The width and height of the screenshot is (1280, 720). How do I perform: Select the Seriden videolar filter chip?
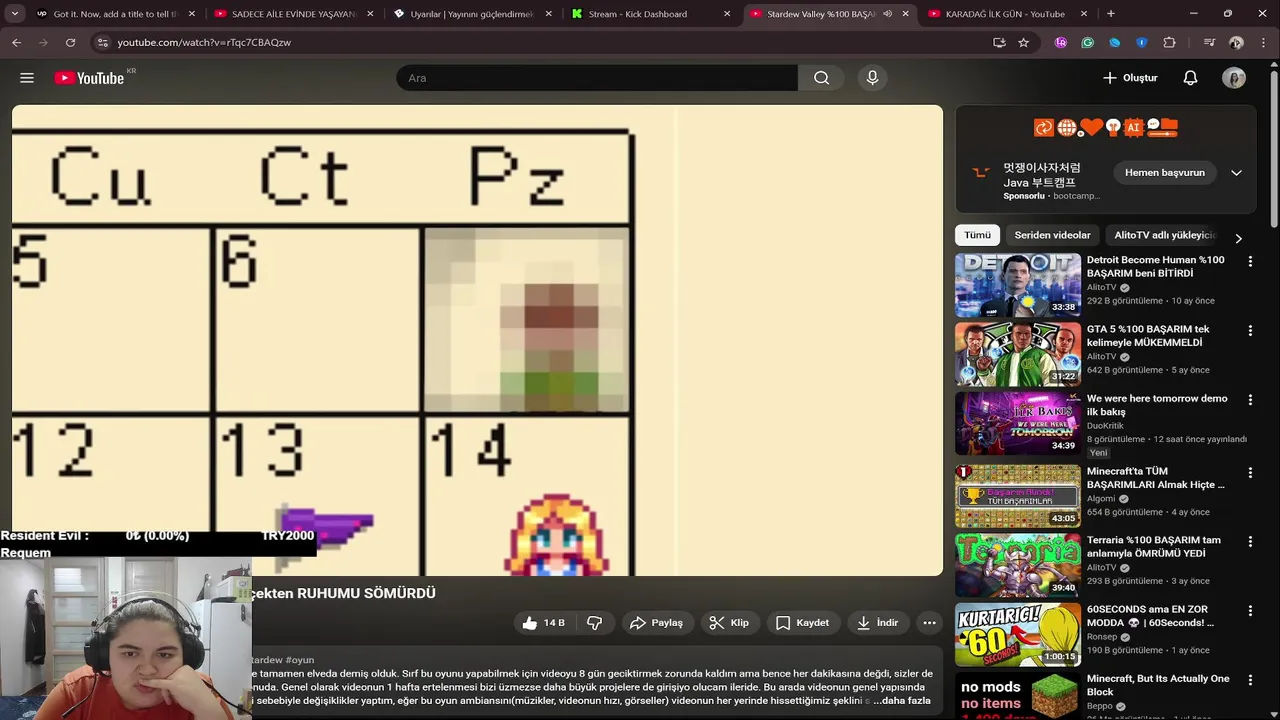click(1052, 235)
